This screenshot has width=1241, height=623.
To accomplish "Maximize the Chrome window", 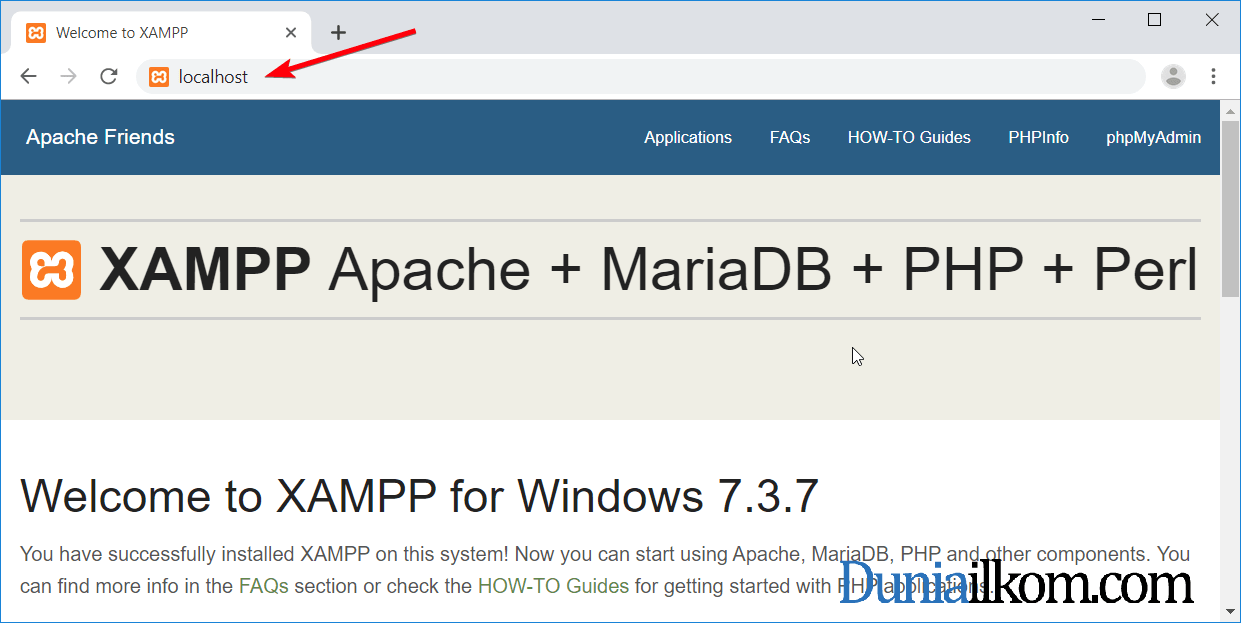I will 1154,20.
